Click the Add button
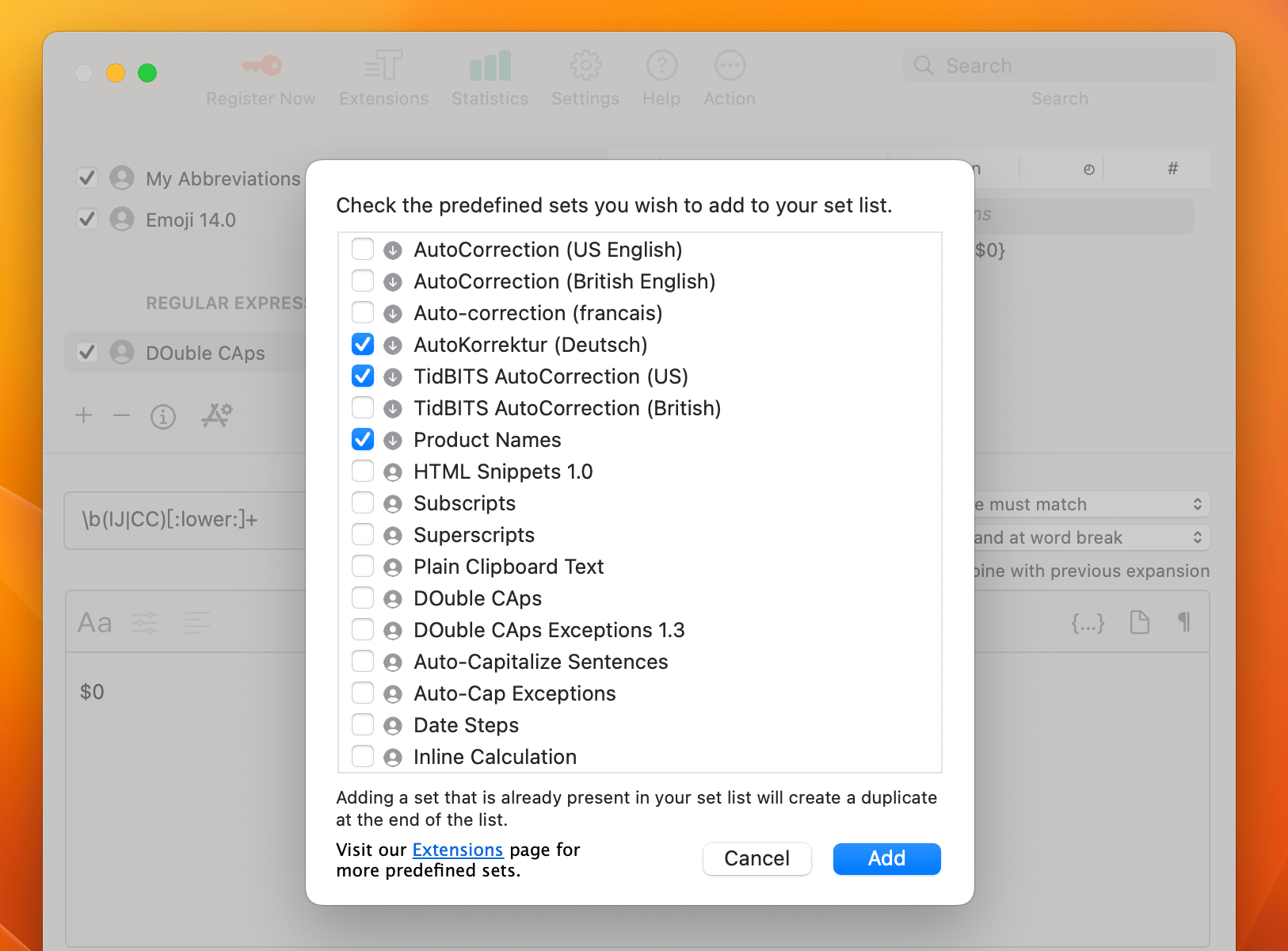The height and width of the screenshot is (951, 1288). click(x=887, y=859)
